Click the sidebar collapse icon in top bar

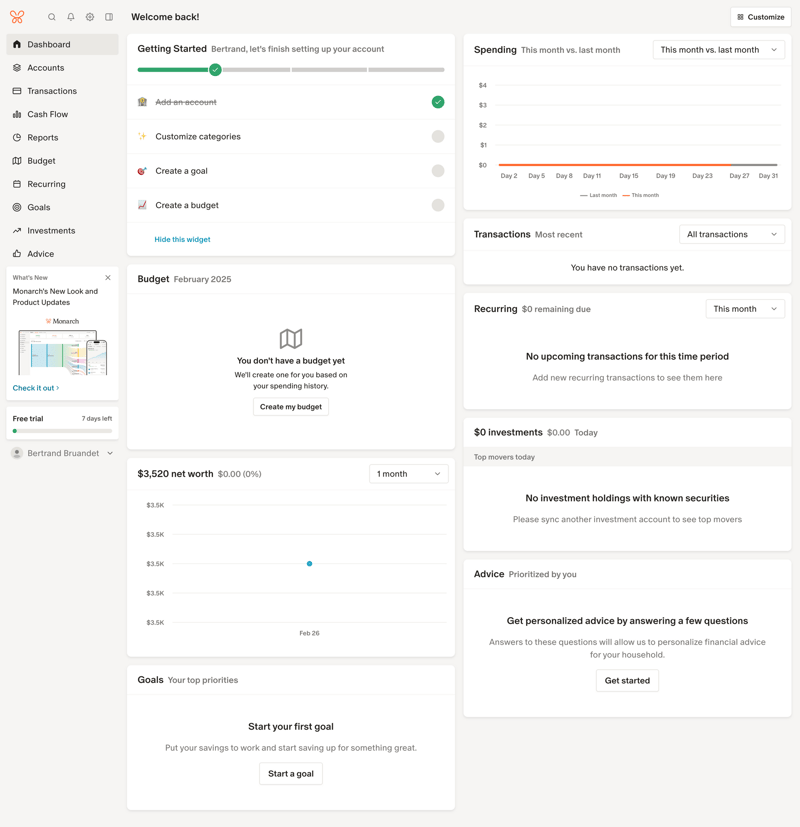click(108, 17)
